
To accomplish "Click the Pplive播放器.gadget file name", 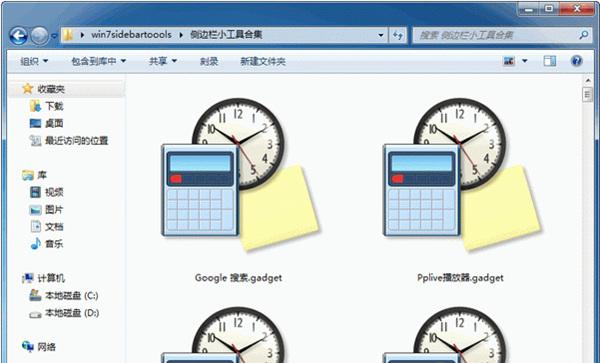I will [460, 278].
